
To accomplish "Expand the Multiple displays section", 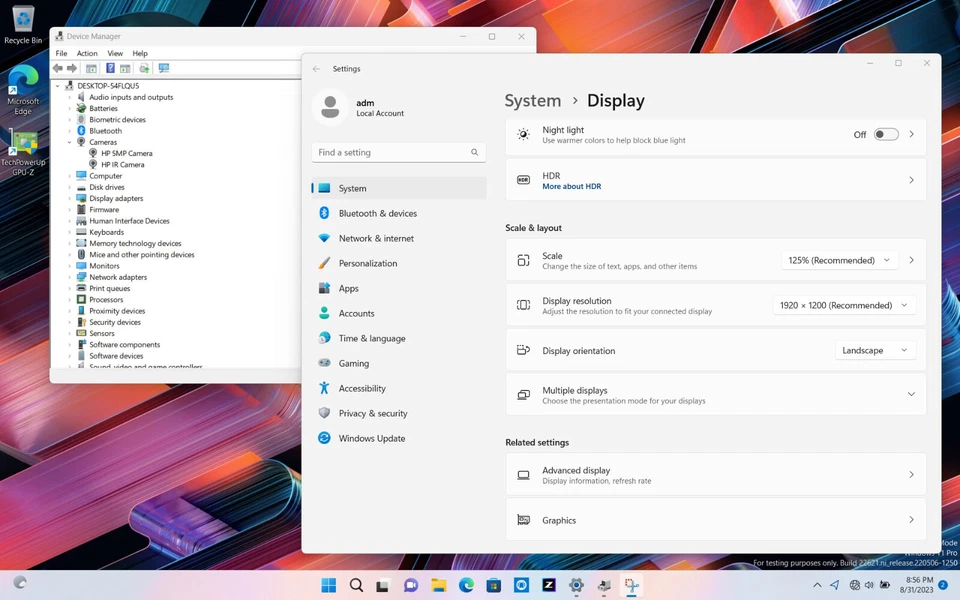I will pos(910,394).
